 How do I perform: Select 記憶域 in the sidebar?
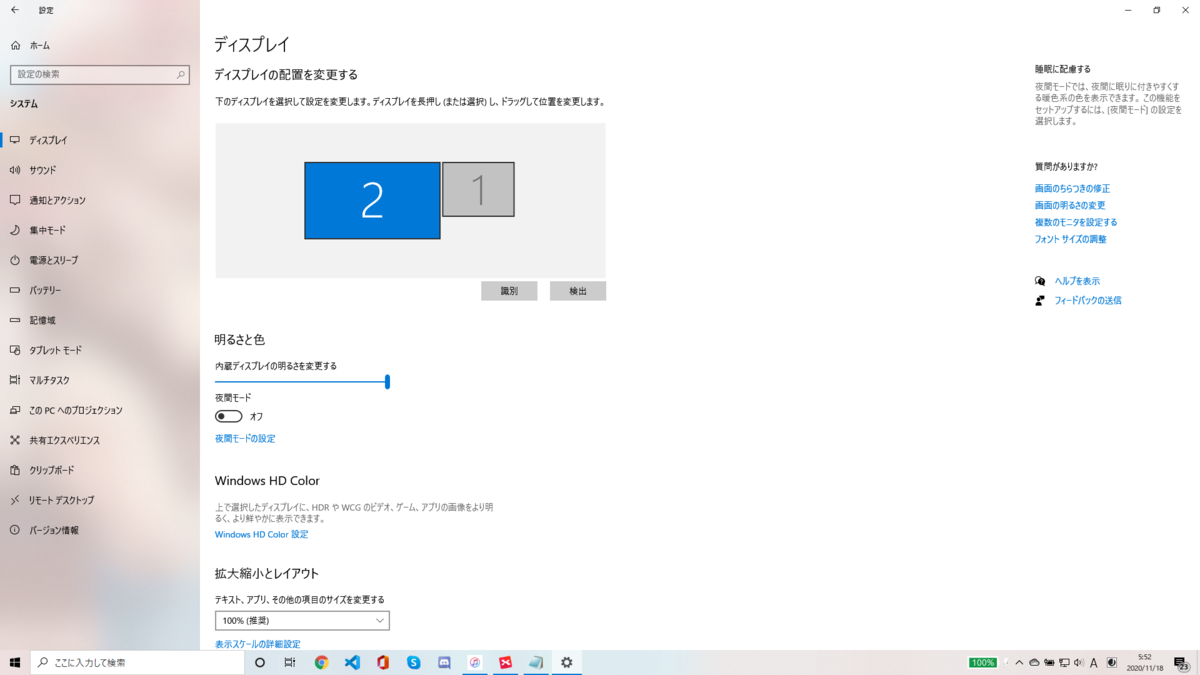pyautogui.click(x=60, y=320)
